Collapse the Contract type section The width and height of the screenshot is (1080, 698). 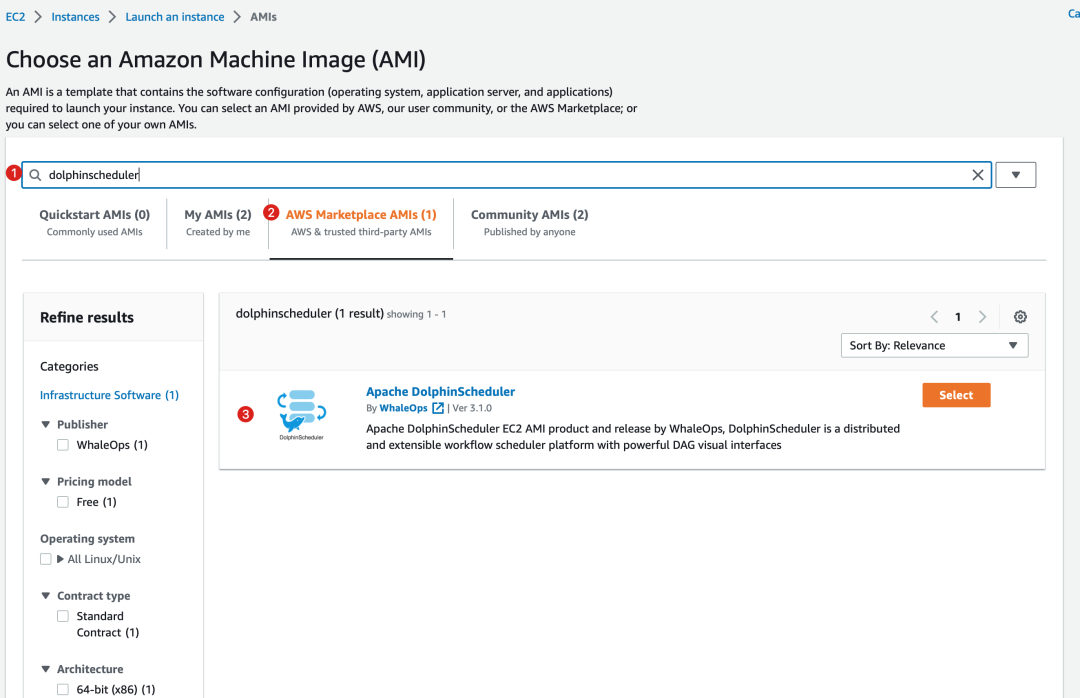[45, 596]
